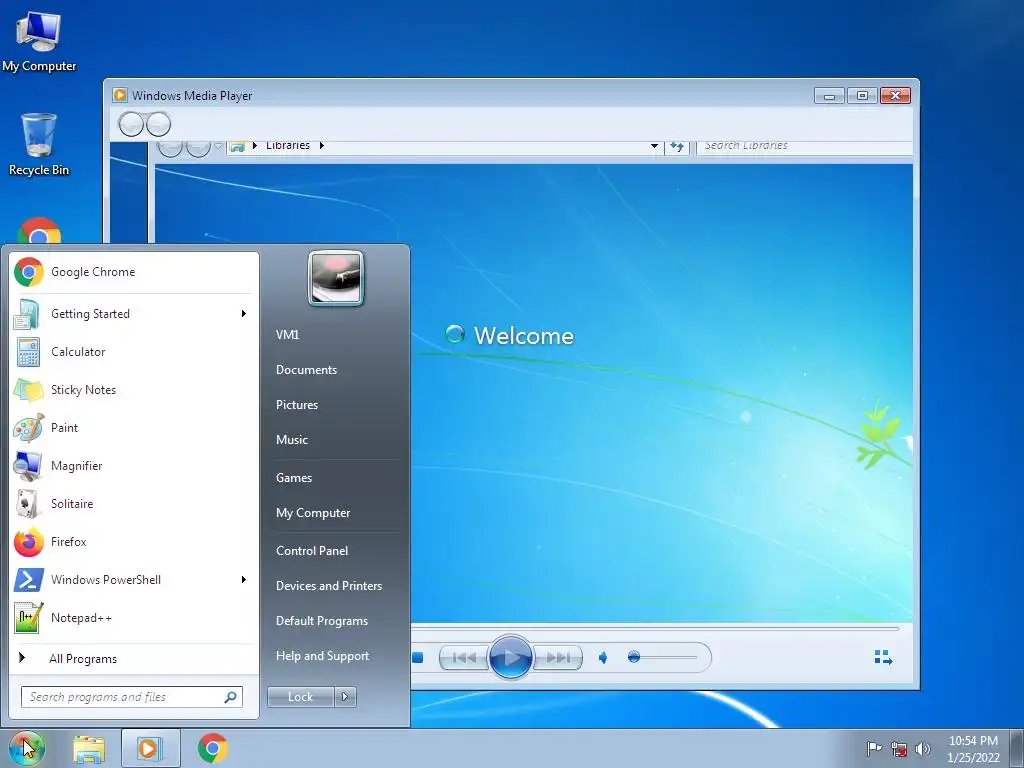Maximize the Windows Media Player window
The image size is (1024, 768).
click(862, 96)
